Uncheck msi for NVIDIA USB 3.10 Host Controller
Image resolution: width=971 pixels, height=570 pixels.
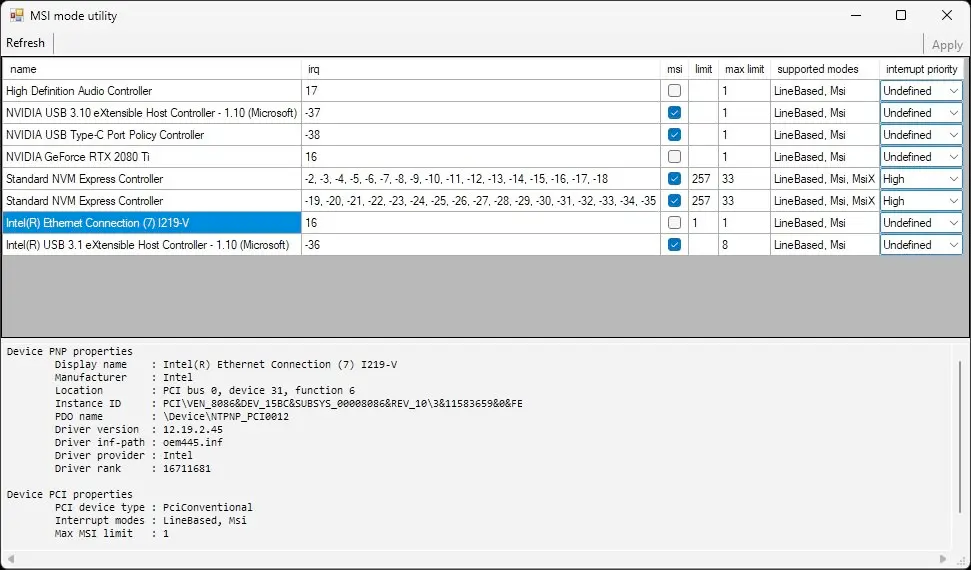click(x=674, y=113)
